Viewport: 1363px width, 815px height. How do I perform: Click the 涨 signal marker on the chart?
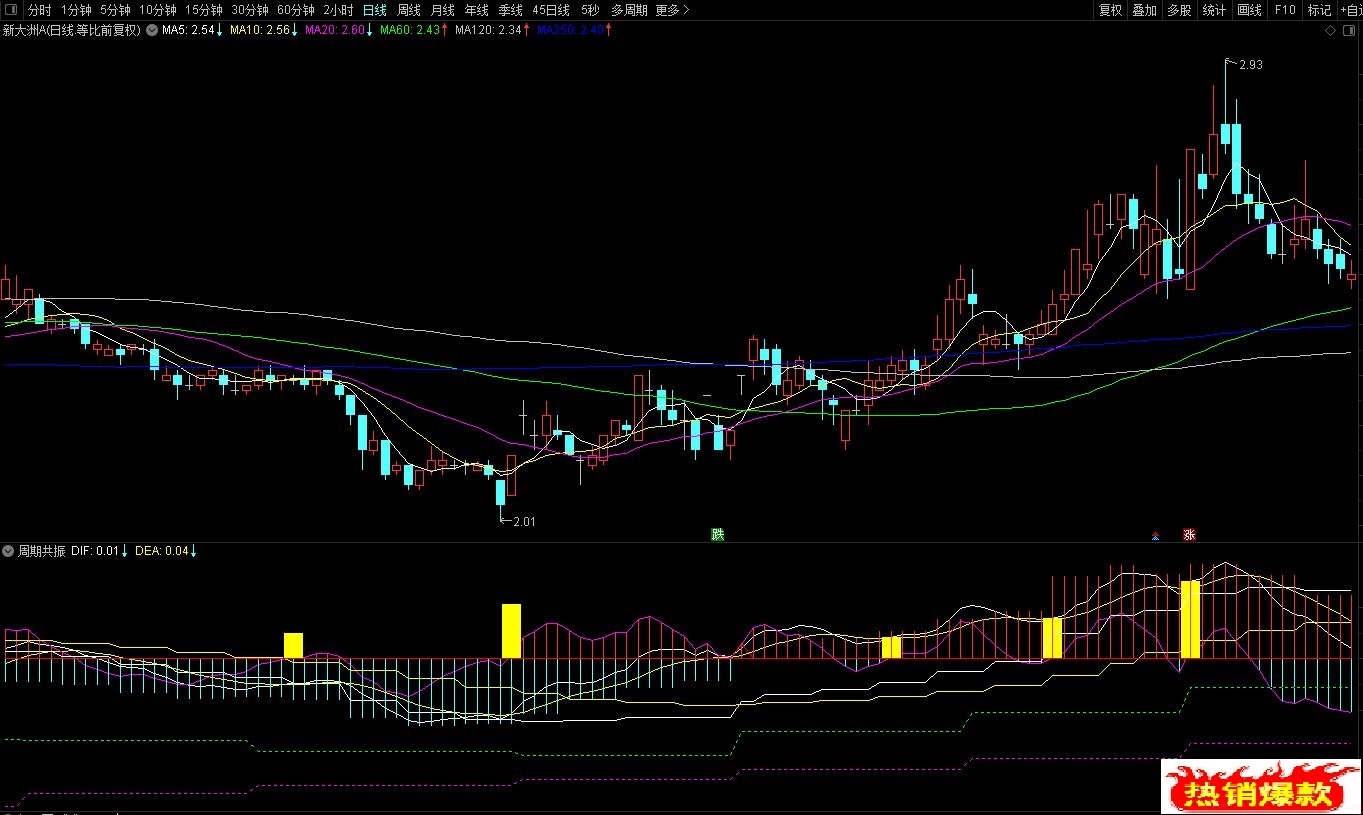click(x=1189, y=535)
